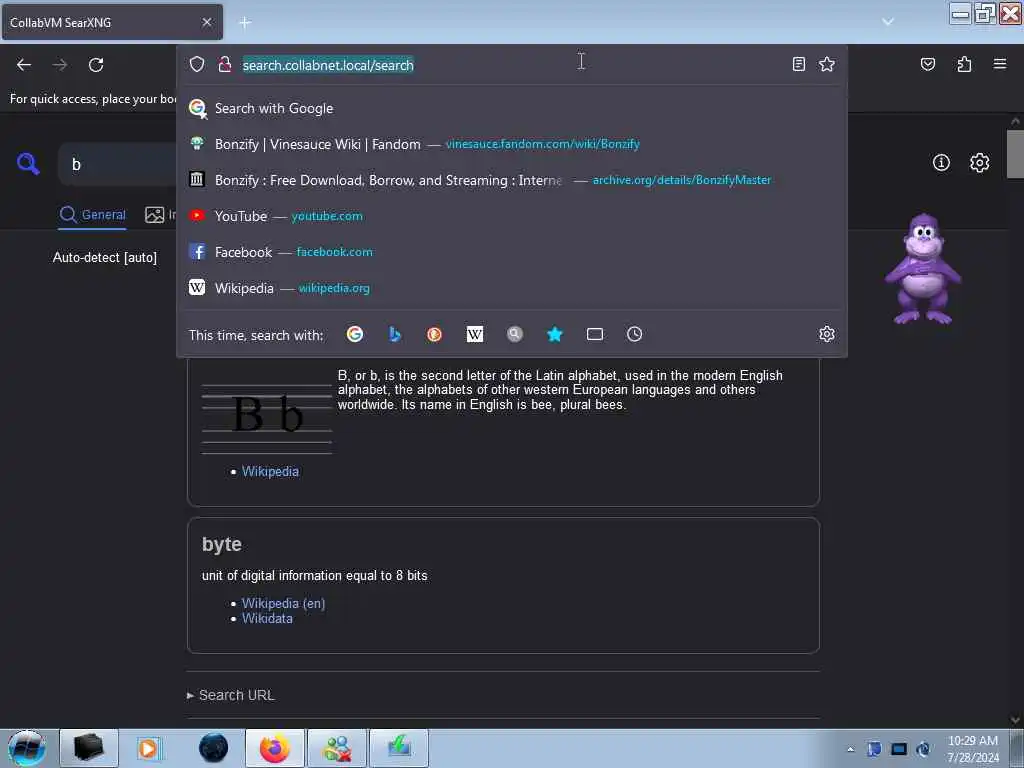
Task: Search this time with Google icon
Action: 355,334
